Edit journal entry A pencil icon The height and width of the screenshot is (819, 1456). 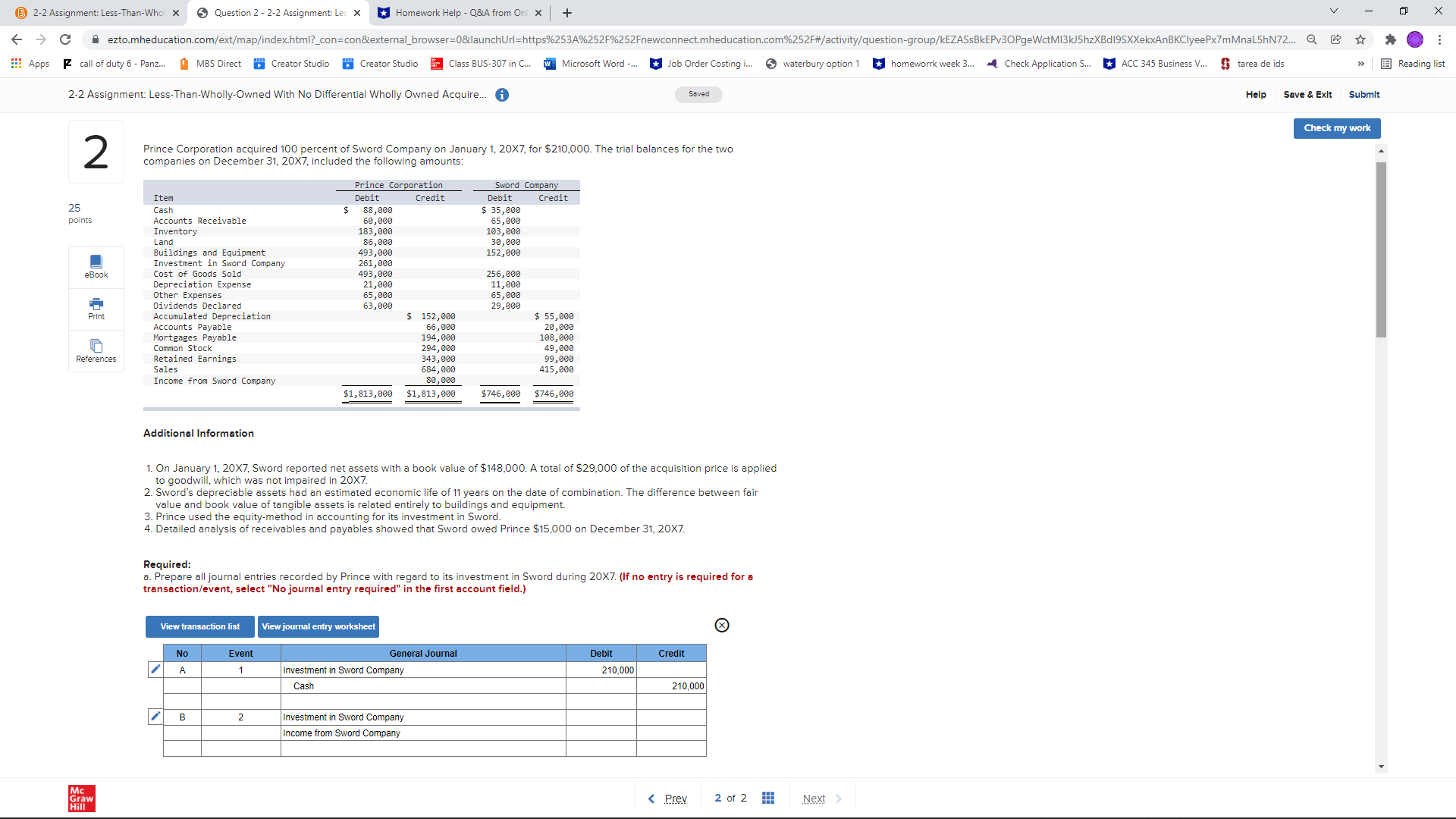coord(155,669)
